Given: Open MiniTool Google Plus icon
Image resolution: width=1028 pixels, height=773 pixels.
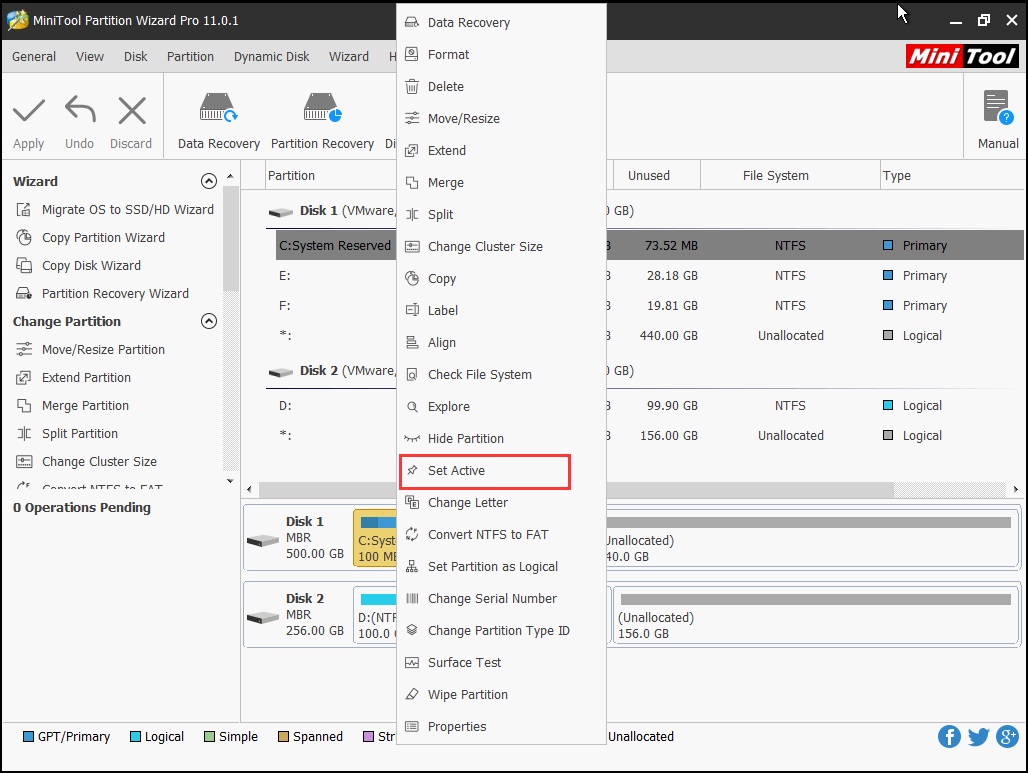Looking at the screenshot, I should [1007, 736].
